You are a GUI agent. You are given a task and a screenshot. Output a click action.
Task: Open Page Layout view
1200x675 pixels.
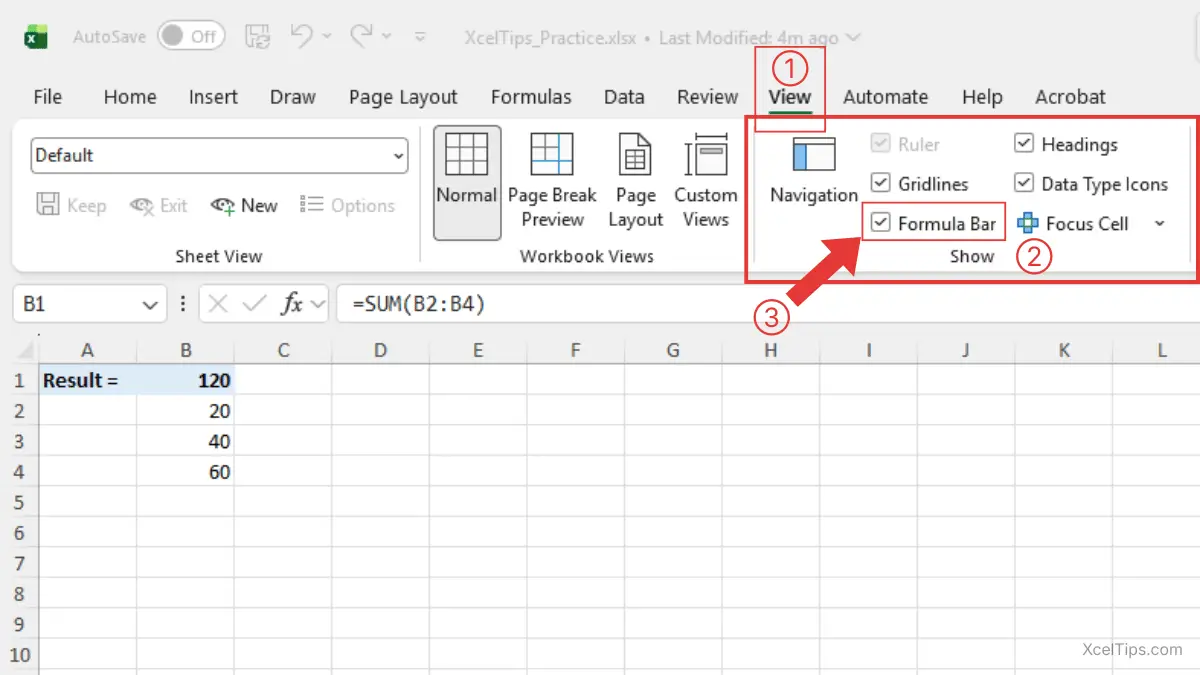[x=635, y=181]
